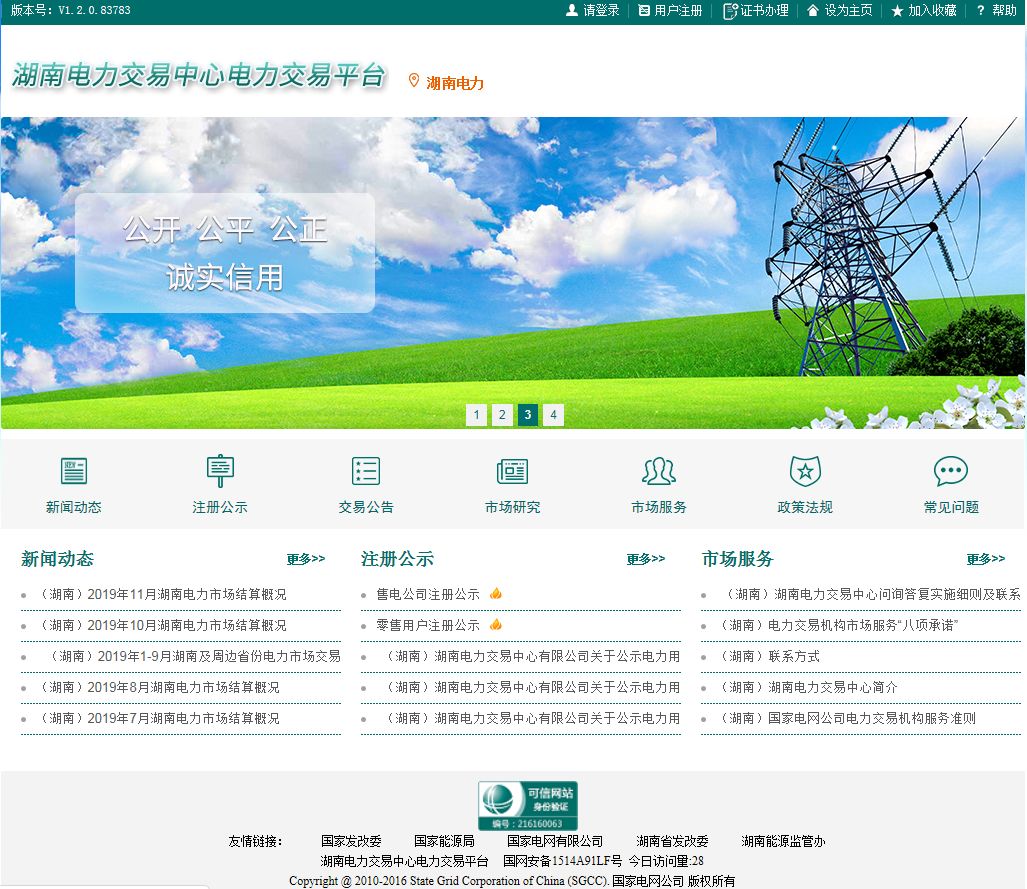Open 电力交易机构市场服务"八项承诺" link
This screenshot has width=1027, height=889.
tap(838, 625)
